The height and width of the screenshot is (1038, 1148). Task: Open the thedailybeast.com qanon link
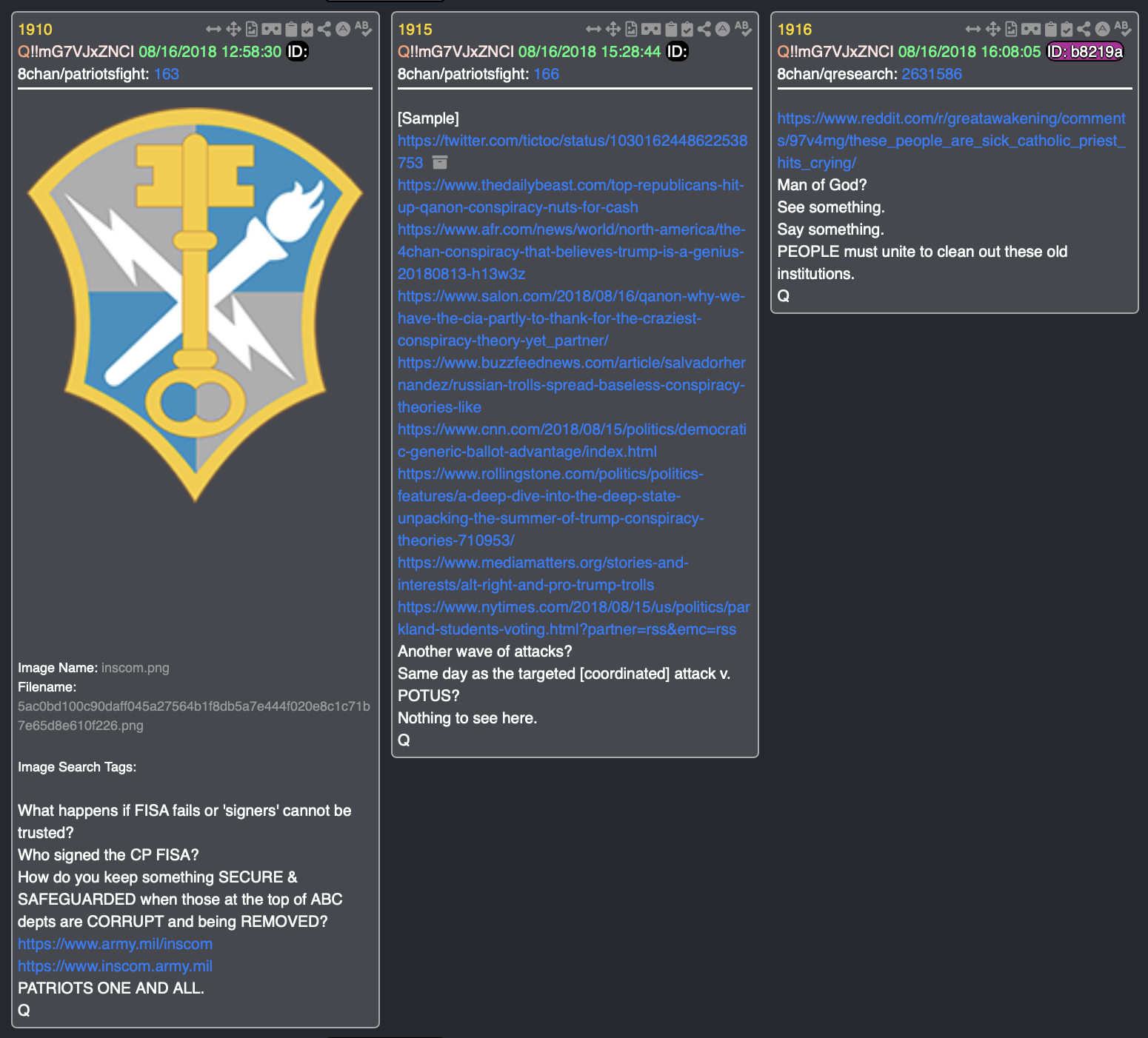tap(571, 196)
